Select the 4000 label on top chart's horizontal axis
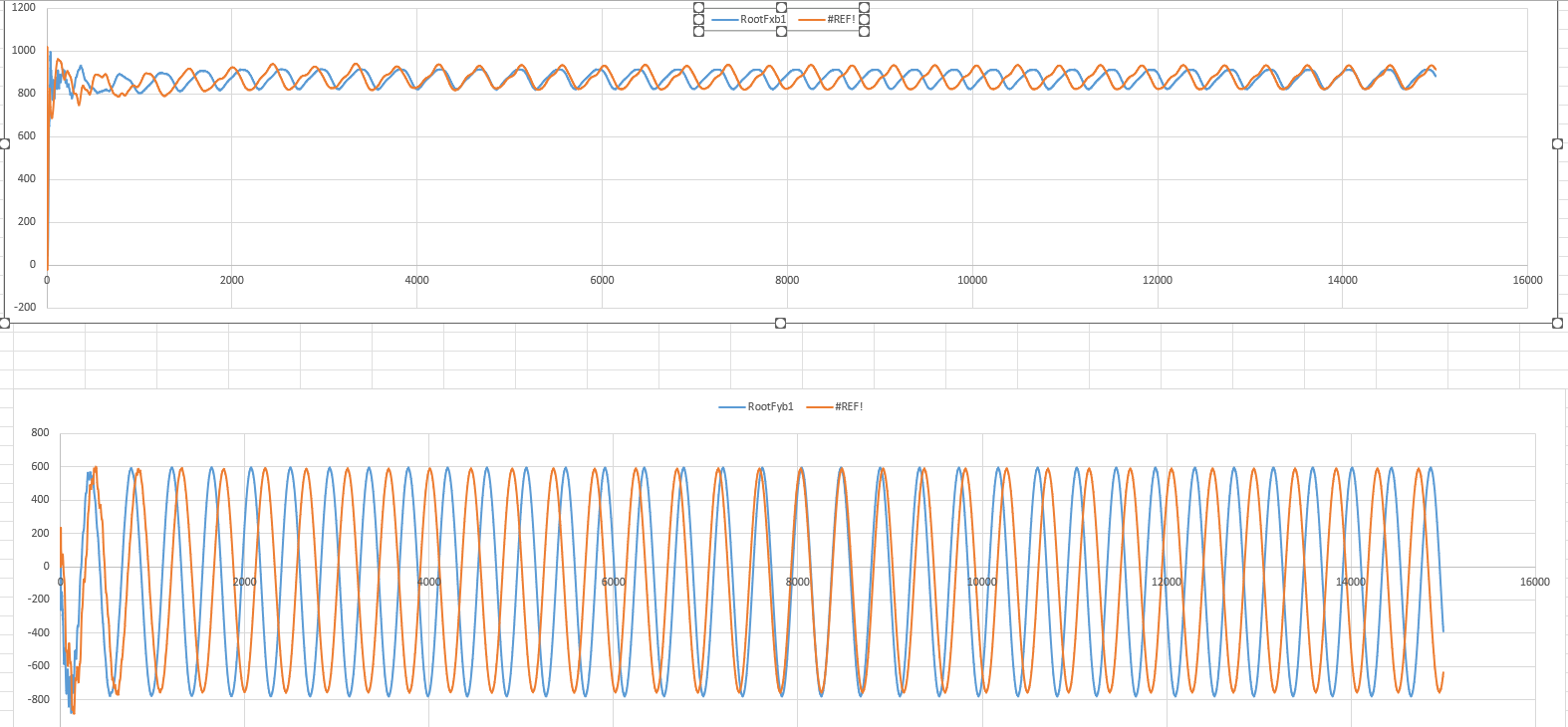This screenshot has width=1568, height=727. pos(417,280)
